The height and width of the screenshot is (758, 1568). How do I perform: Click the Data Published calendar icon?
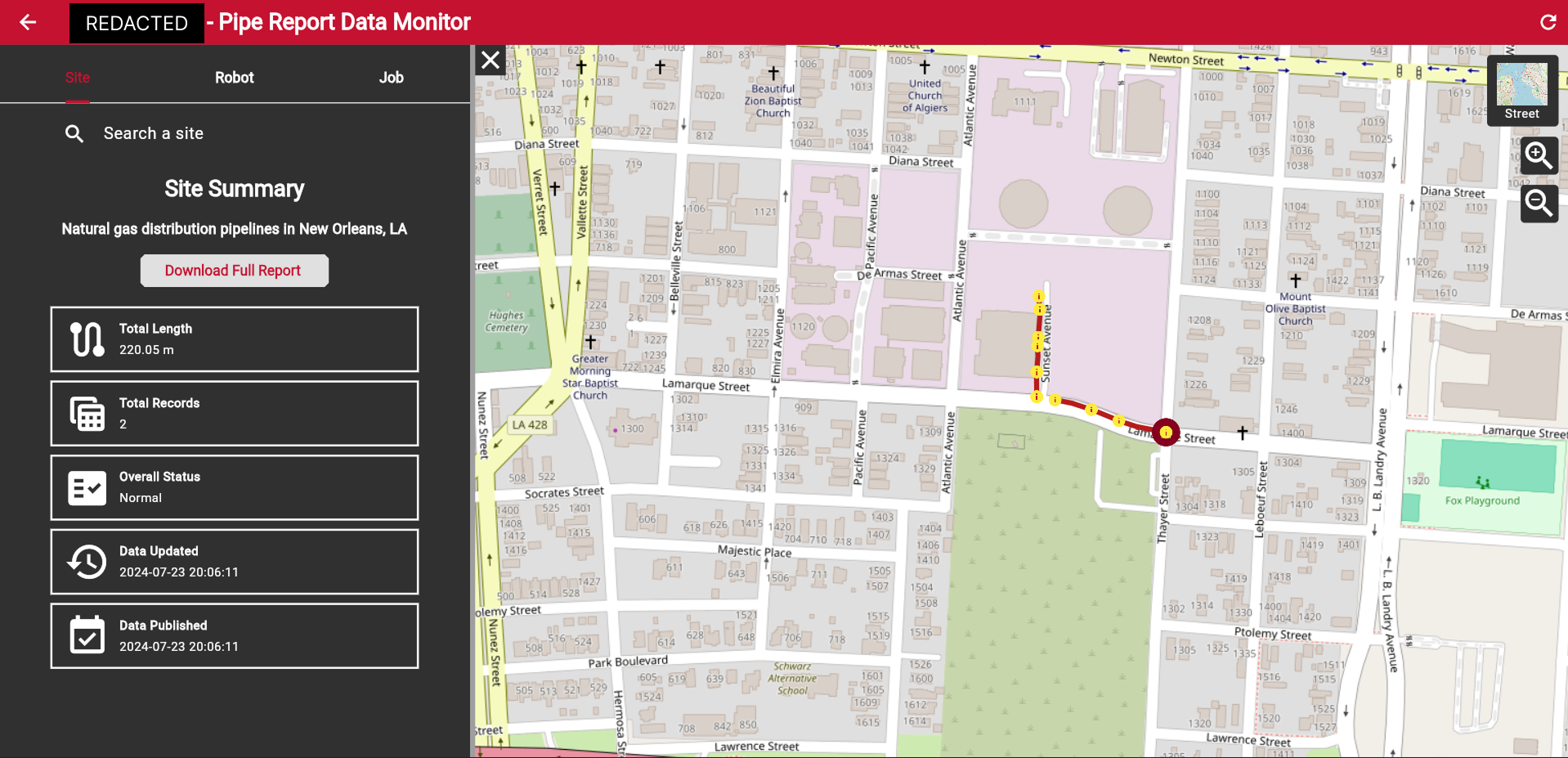[87, 635]
